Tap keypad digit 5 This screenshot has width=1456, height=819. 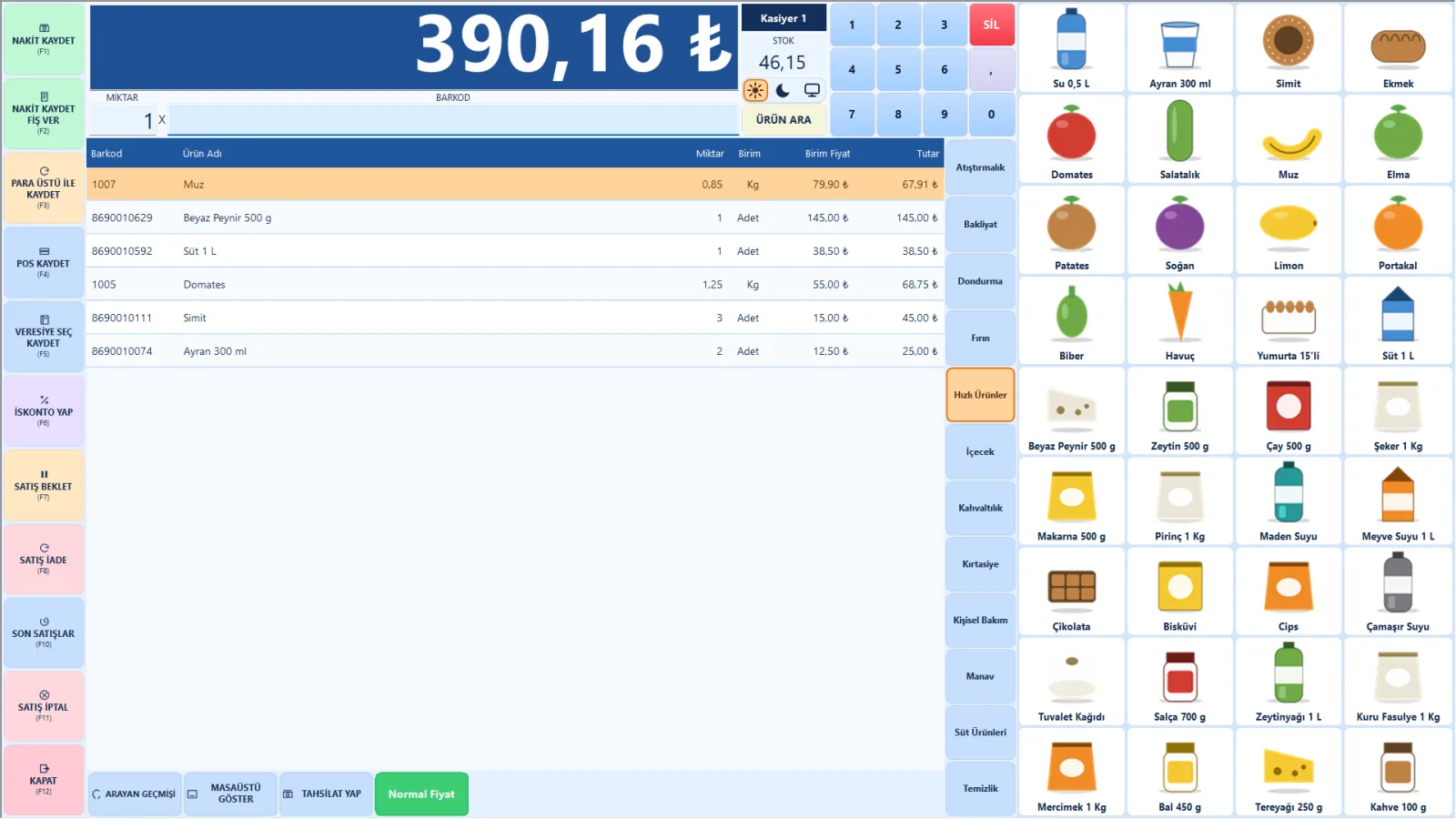click(897, 69)
